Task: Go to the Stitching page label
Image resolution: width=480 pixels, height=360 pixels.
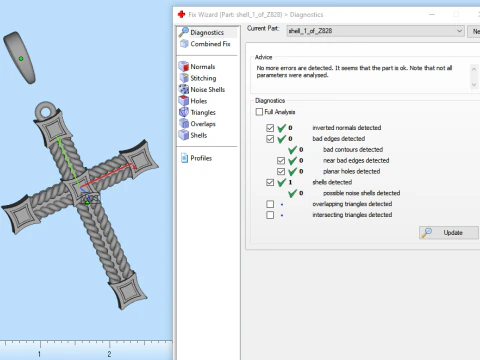Action: [203, 78]
